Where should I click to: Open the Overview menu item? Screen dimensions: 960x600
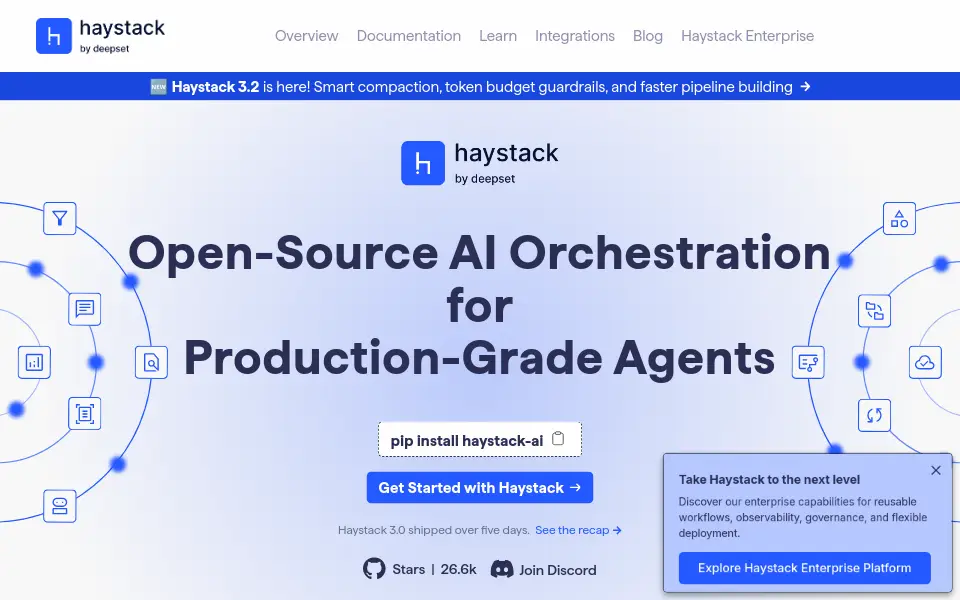point(306,36)
